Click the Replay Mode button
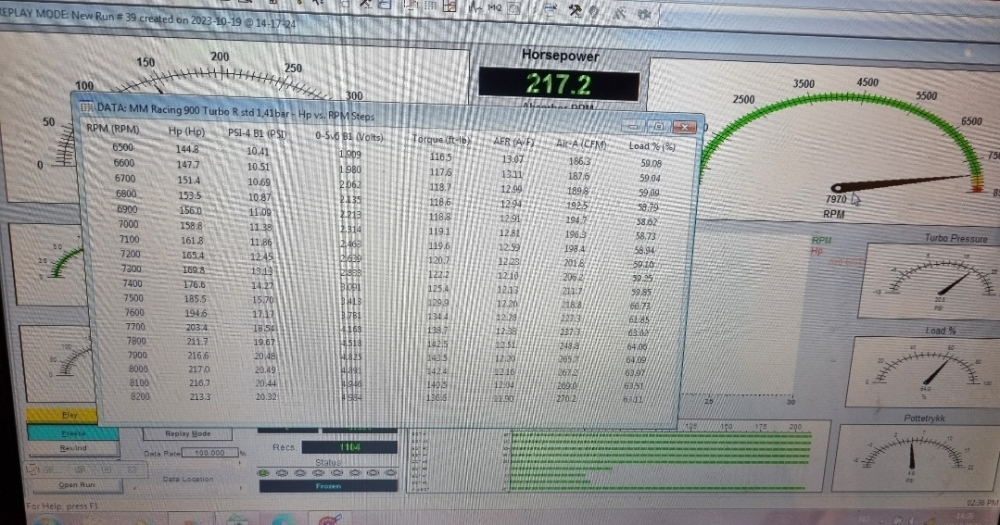 coord(188,434)
